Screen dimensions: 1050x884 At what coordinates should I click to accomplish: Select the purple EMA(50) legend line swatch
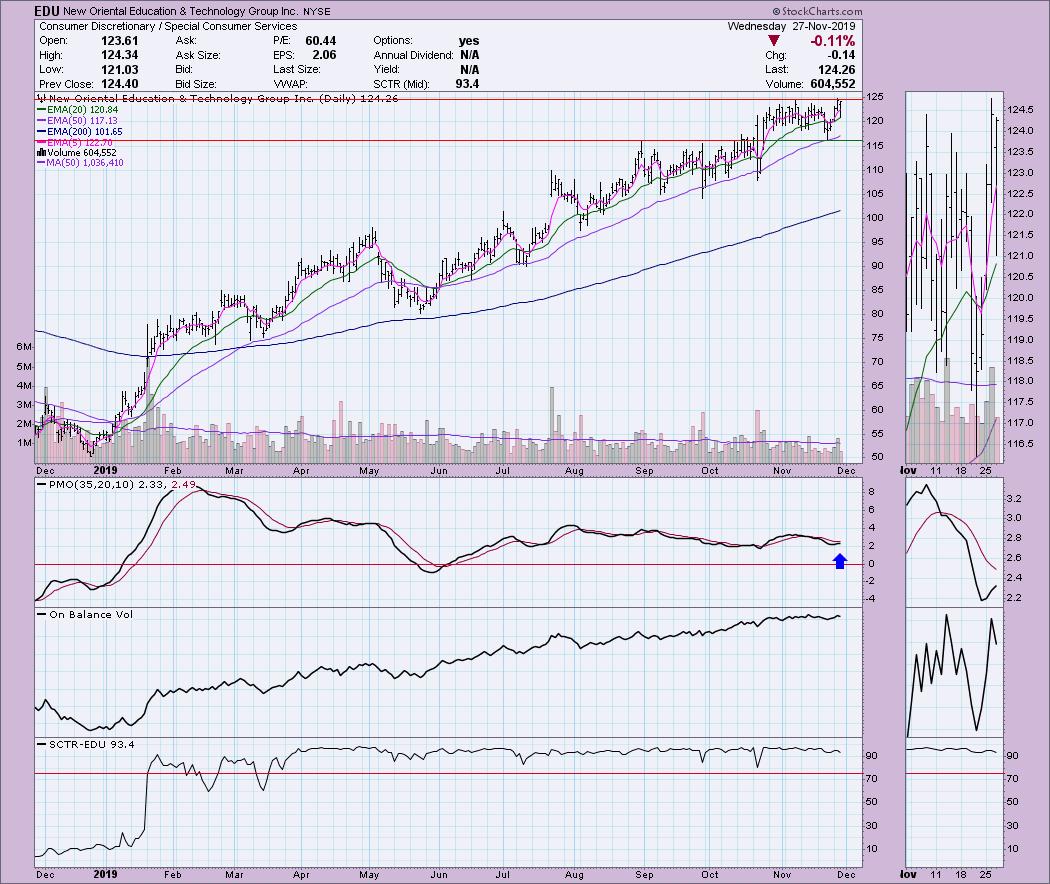click(x=42, y=121)
